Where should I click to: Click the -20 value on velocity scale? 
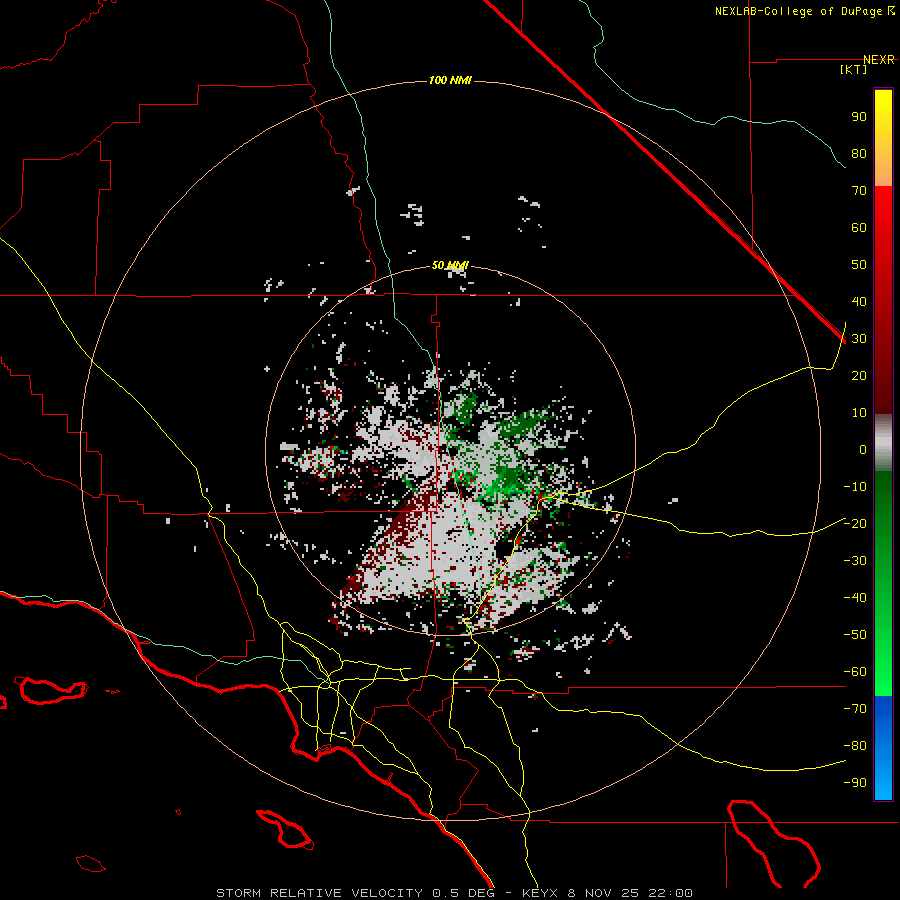[x=855, y=524]
